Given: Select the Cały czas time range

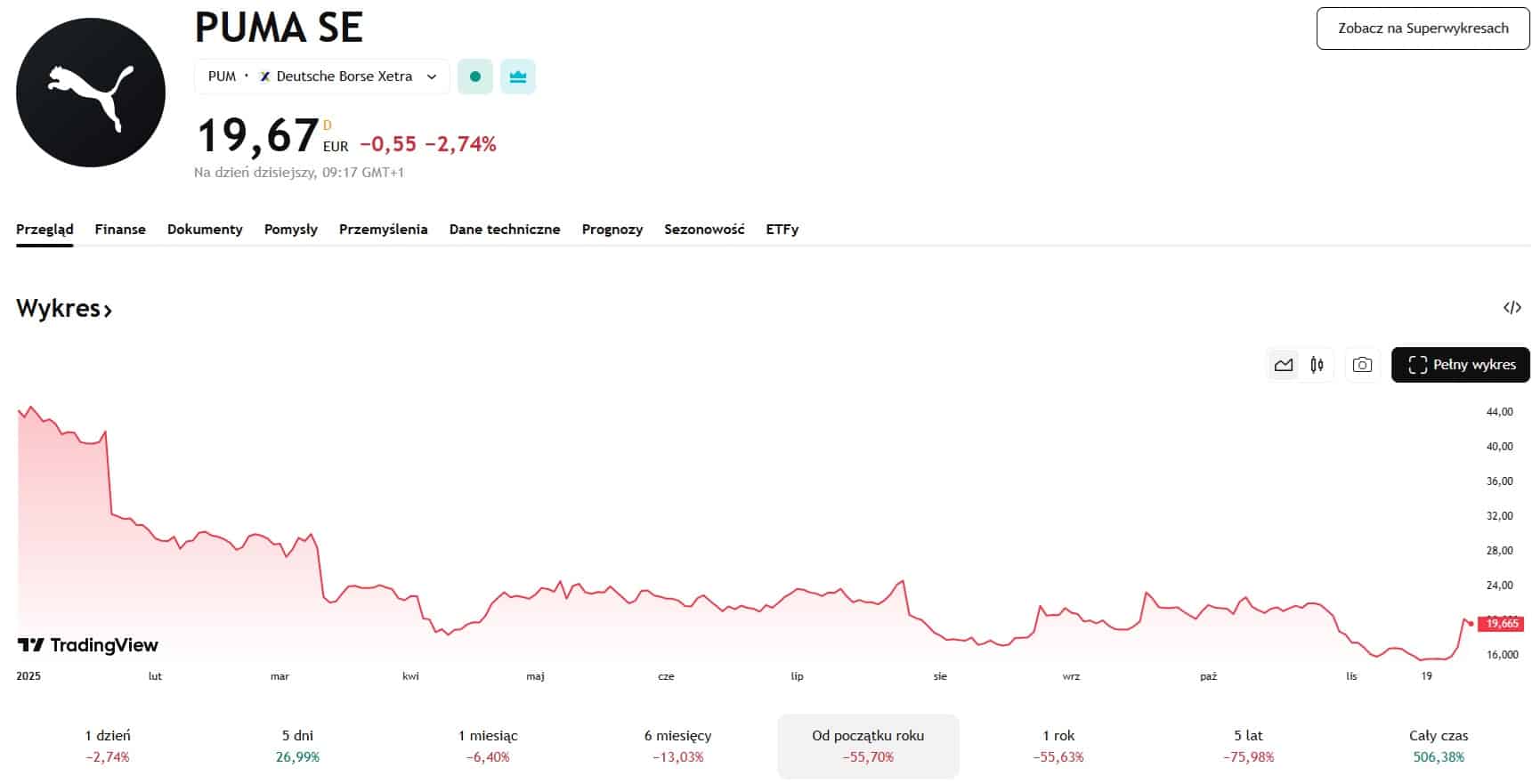Looking at the screenshot, I should click(1439, 746).
